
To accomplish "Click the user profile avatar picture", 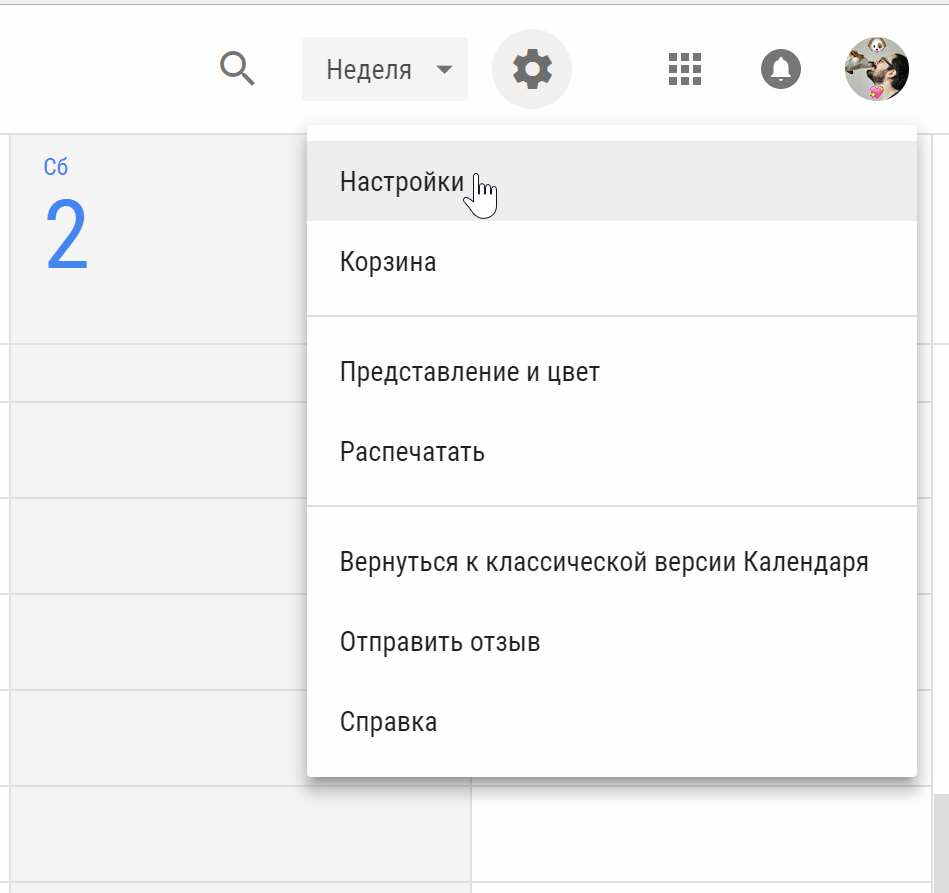I will [876, 68].
